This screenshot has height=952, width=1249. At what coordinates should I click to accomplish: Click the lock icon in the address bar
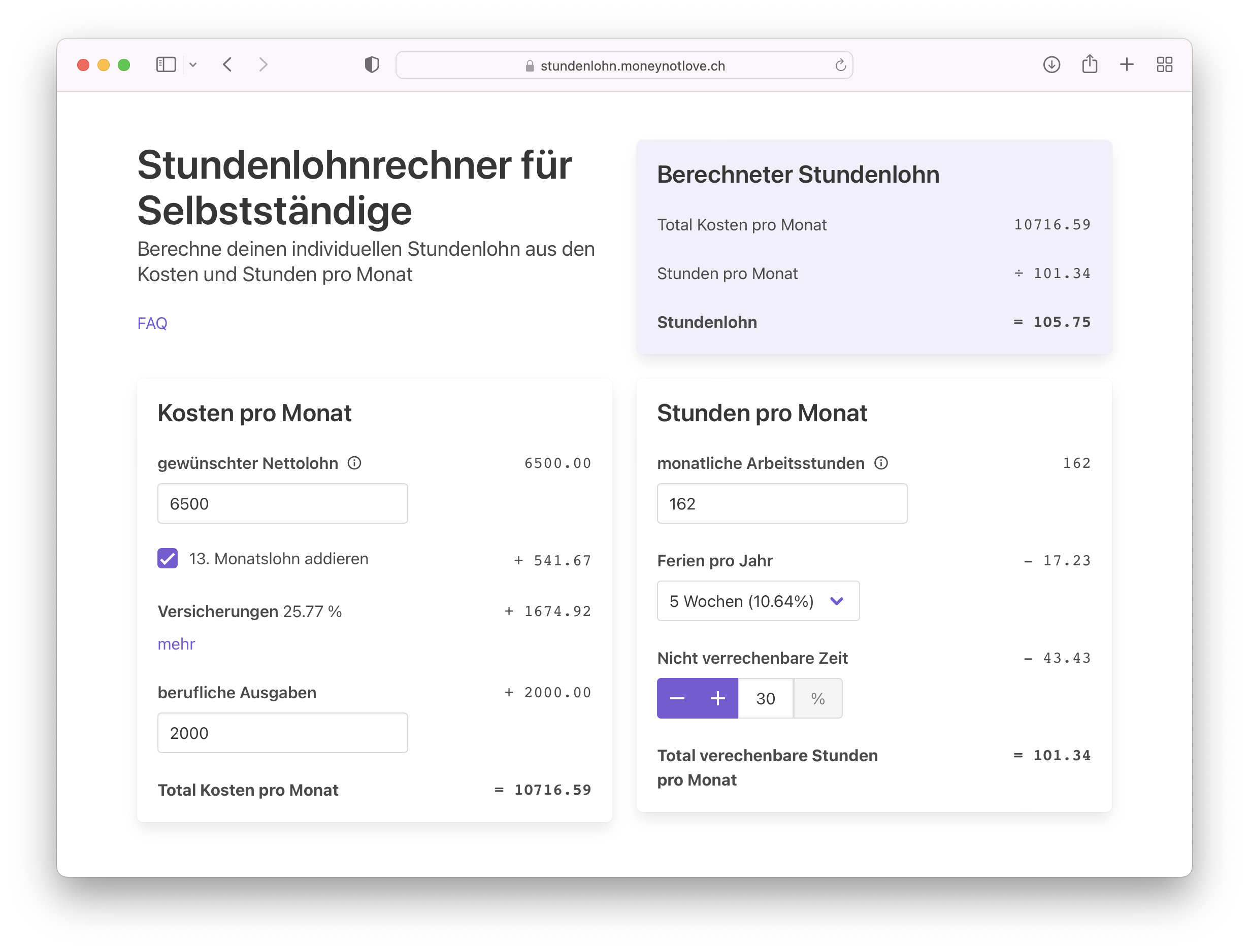530,66
